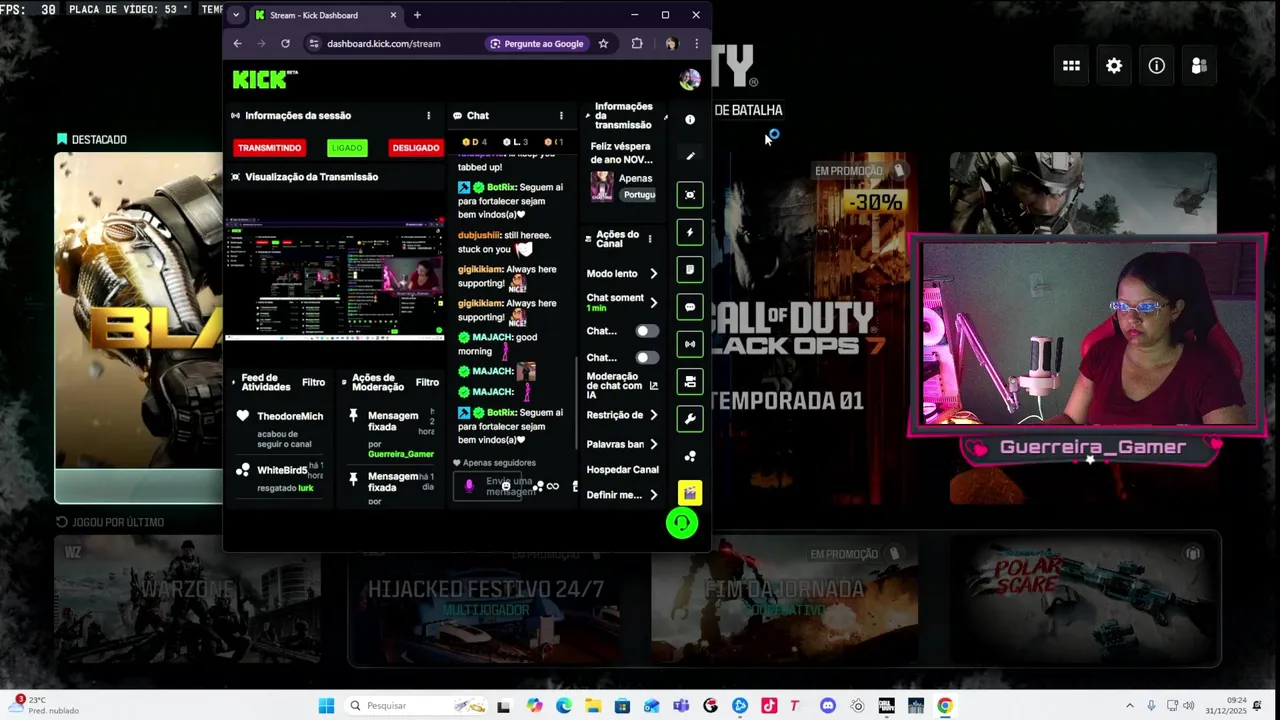Expand the Definir me... option

pyautogui.click(x=654, y=495)
